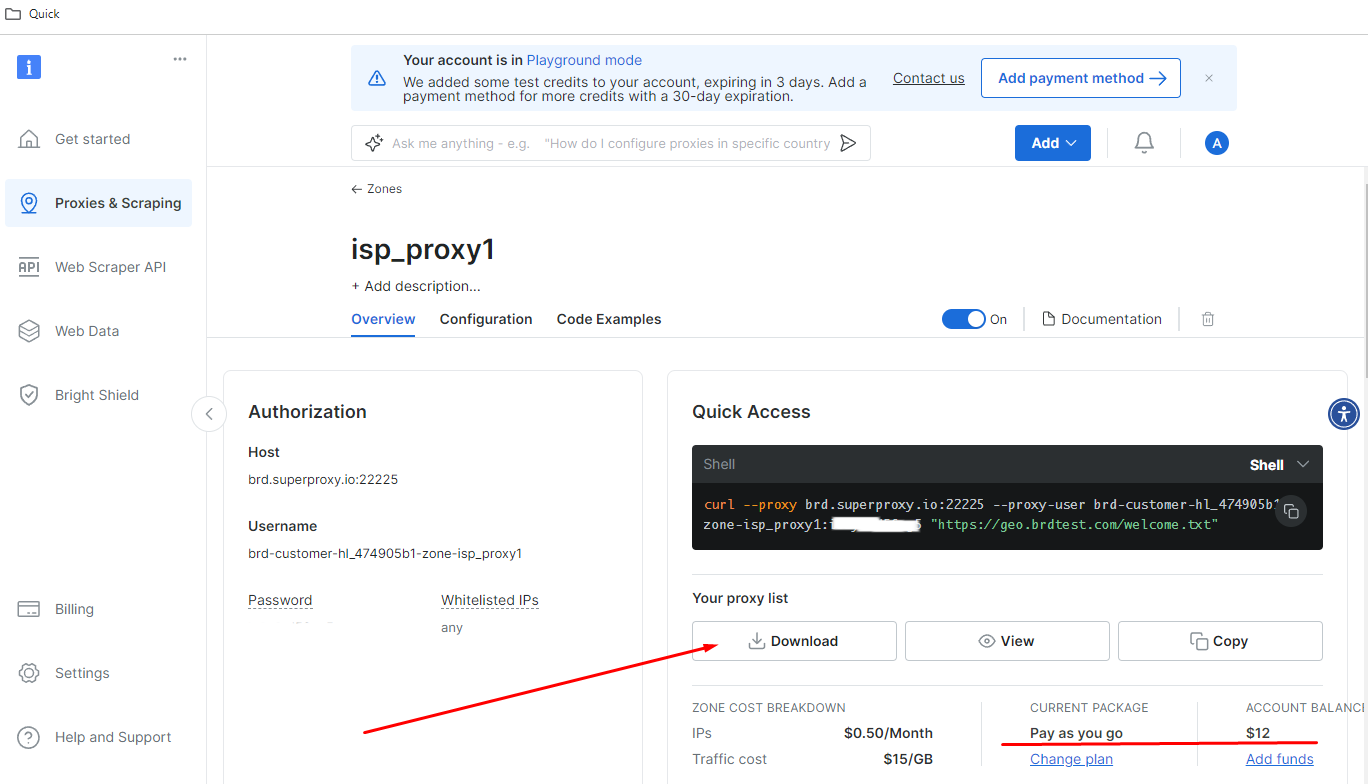Click the Password label
Screen dimensions: 1368x784
(x=280, y=600)
